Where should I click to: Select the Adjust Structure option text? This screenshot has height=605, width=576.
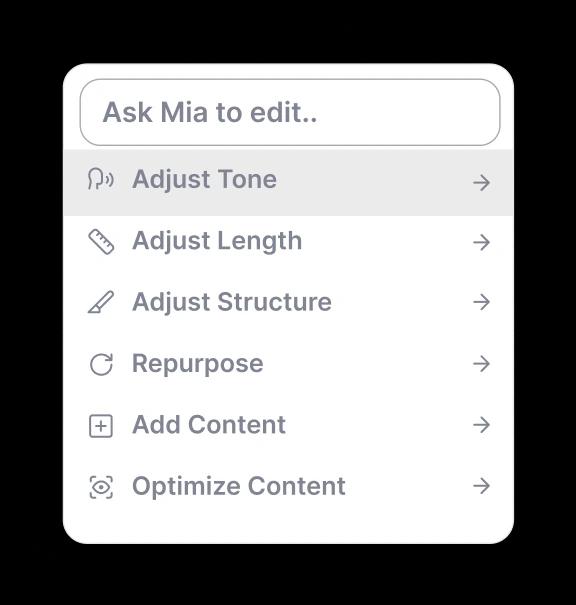(x=232, y=302)
